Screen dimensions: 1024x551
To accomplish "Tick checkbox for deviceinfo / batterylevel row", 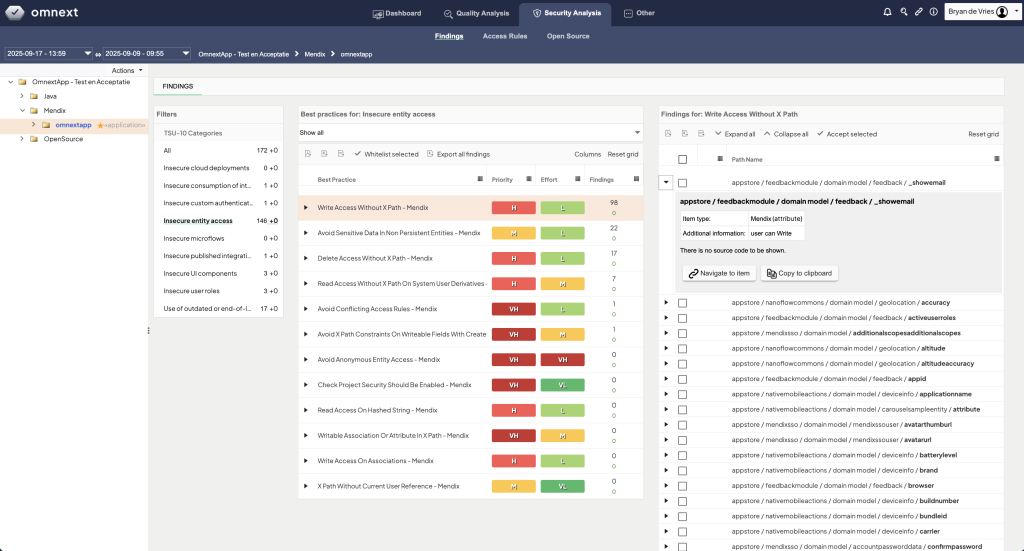I will [682, 456].
